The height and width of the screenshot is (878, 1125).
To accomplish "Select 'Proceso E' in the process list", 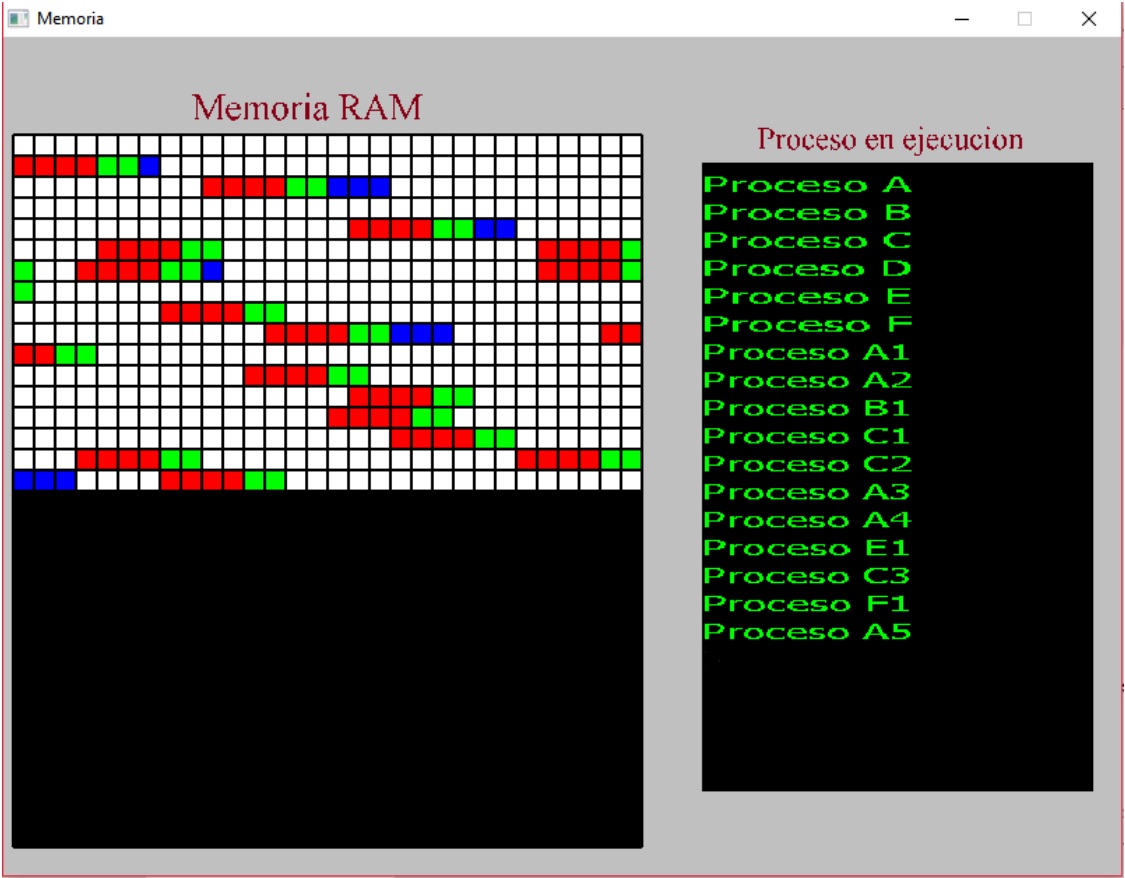I will point(807,296).
